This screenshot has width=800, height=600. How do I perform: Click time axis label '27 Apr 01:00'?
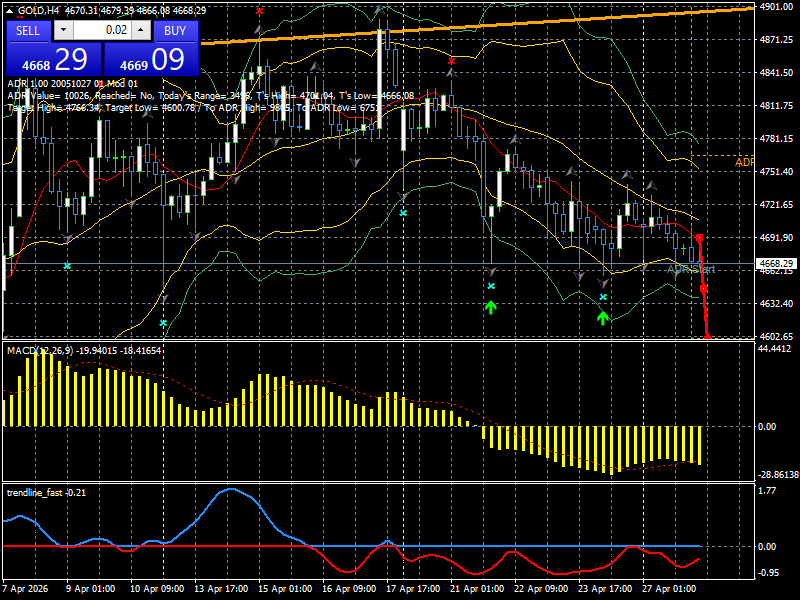pos(669,588)
